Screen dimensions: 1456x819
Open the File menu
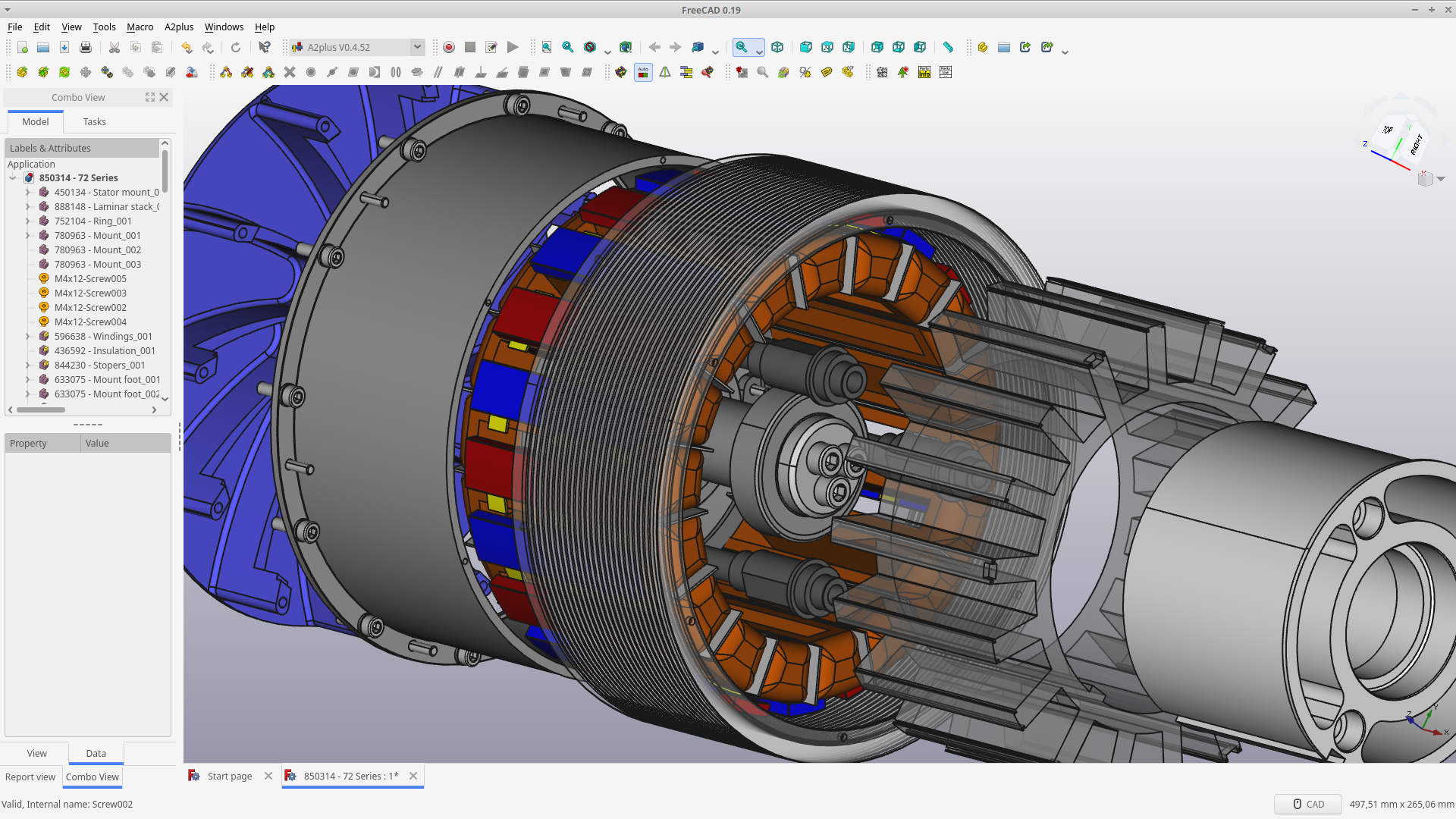(14, 27)
